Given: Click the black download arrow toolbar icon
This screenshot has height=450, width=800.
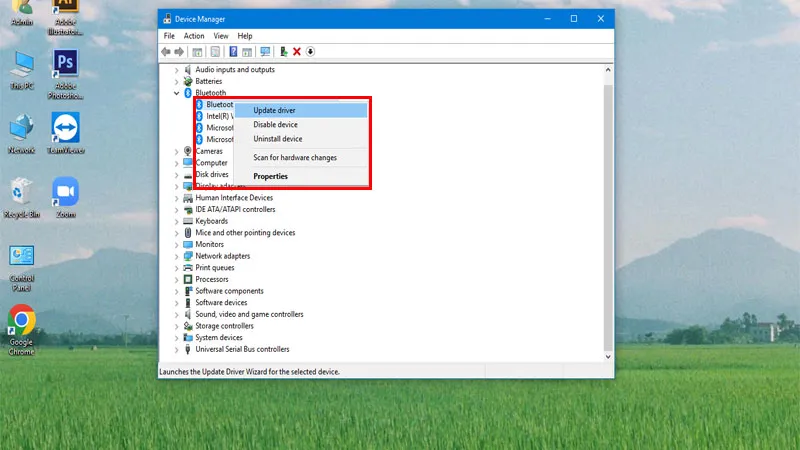Looking at the screenshot, I should [x=310, y=52].
